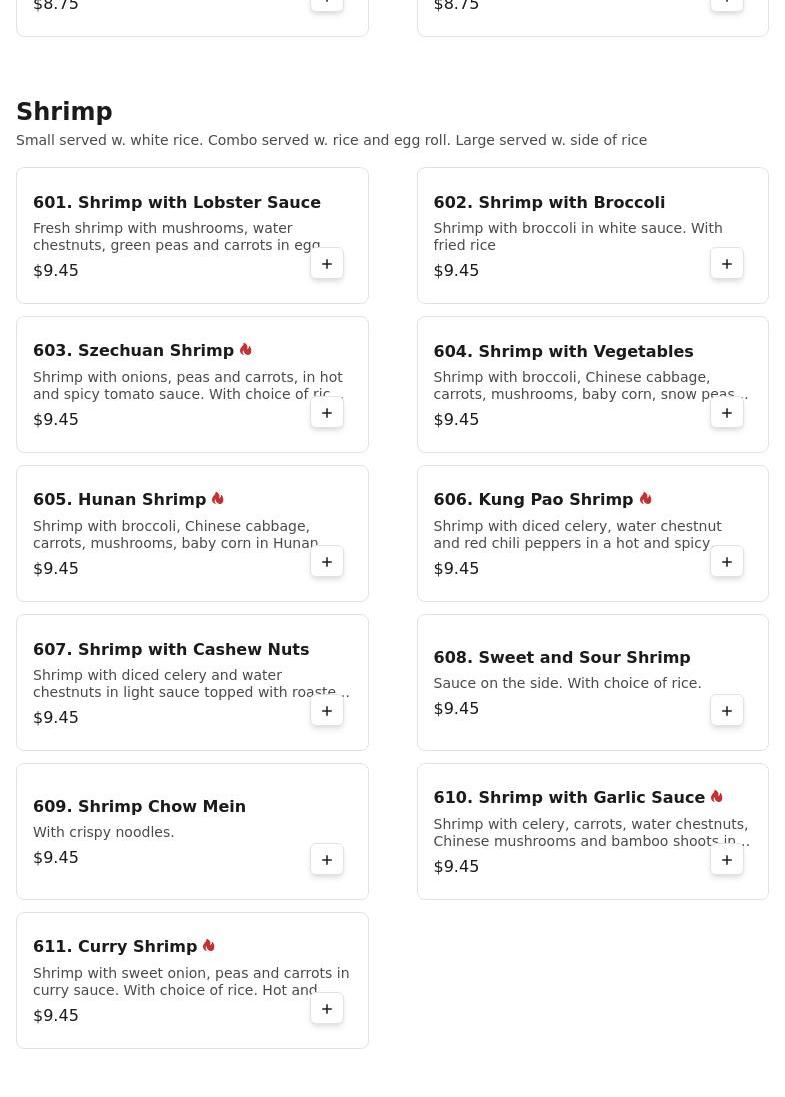Click spicy flame icon beside Szechuan Shrimp
This screenshot has width=785, height=1097.
coord(246,349)
